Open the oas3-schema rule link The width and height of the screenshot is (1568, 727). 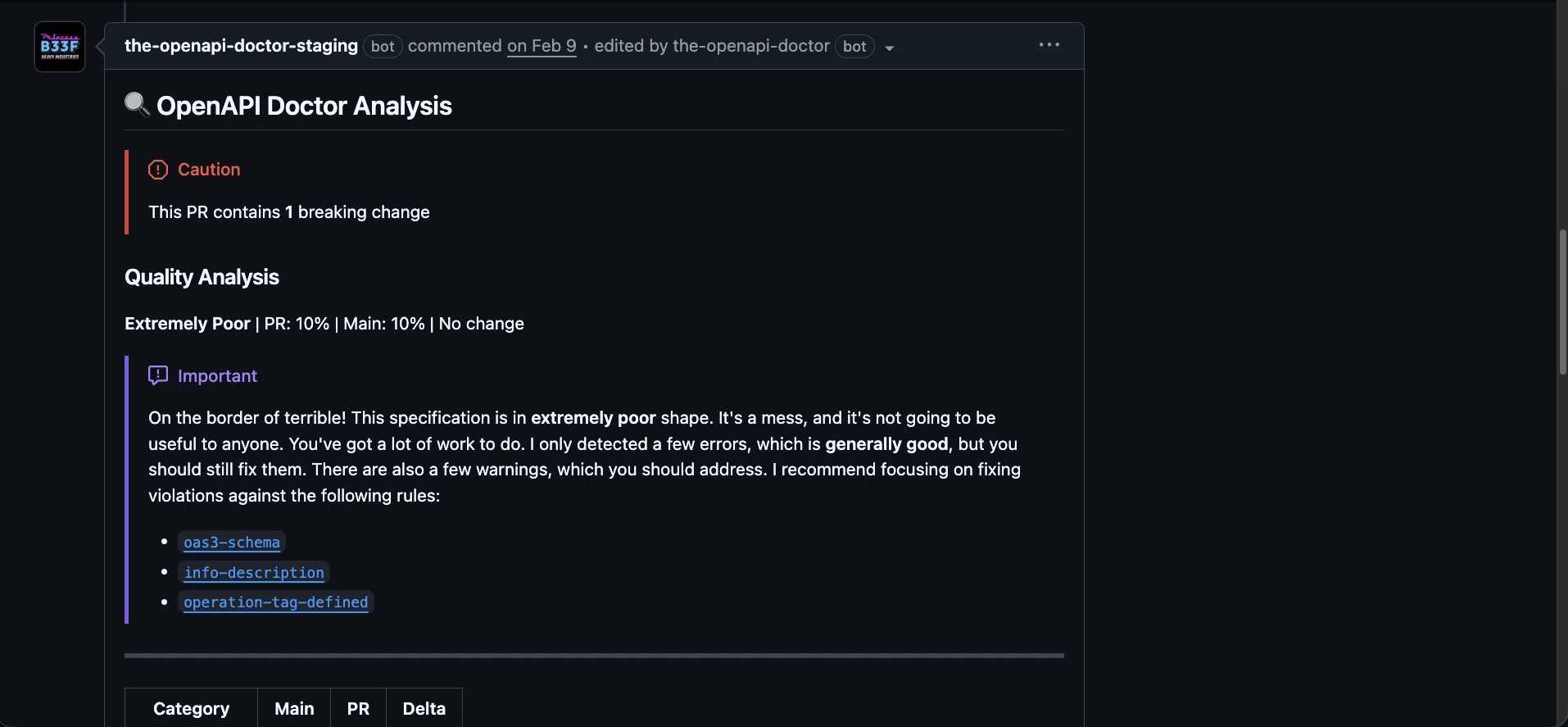click(232, 542)
